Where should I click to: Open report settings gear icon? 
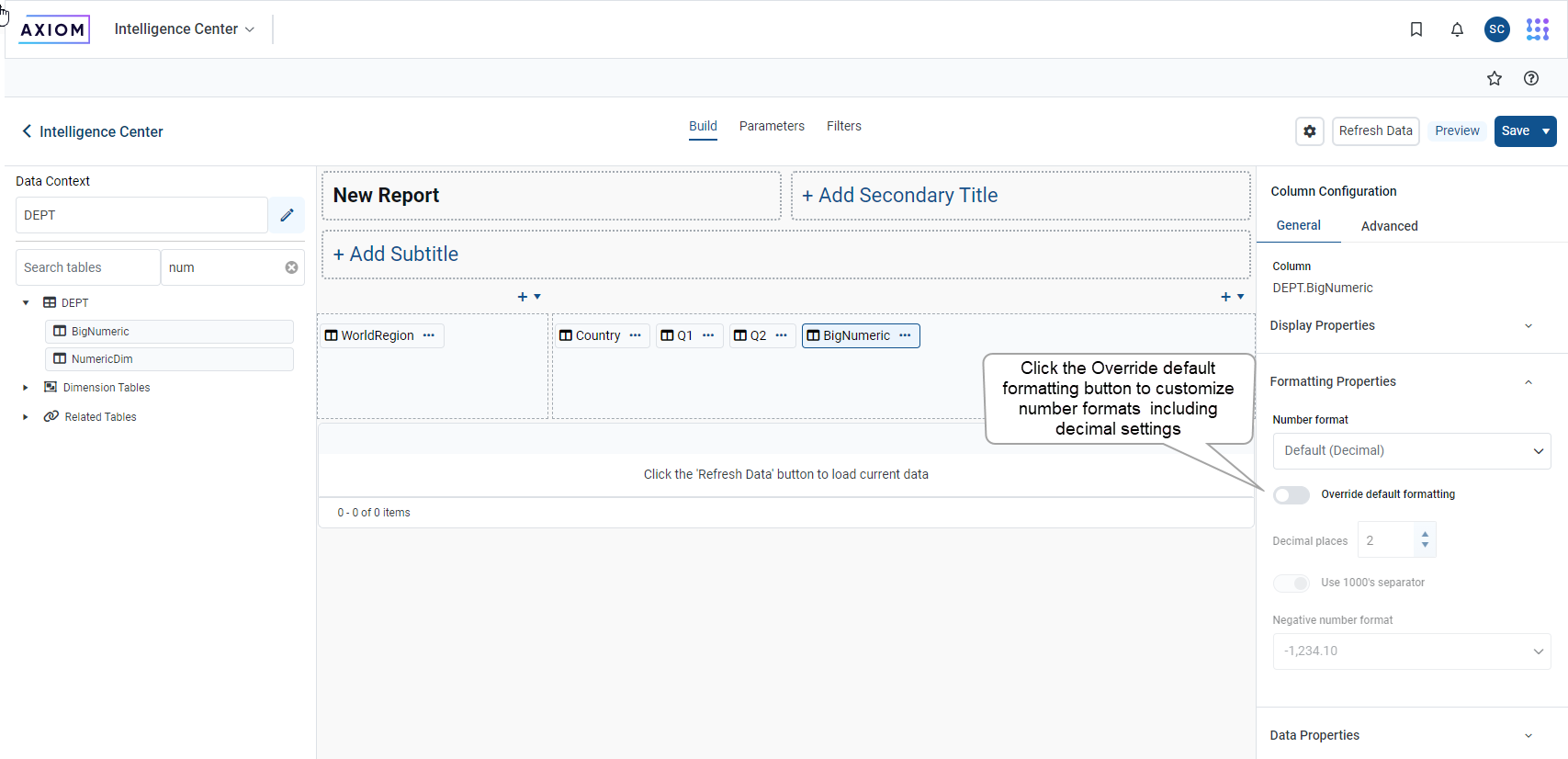point(1310,131)
